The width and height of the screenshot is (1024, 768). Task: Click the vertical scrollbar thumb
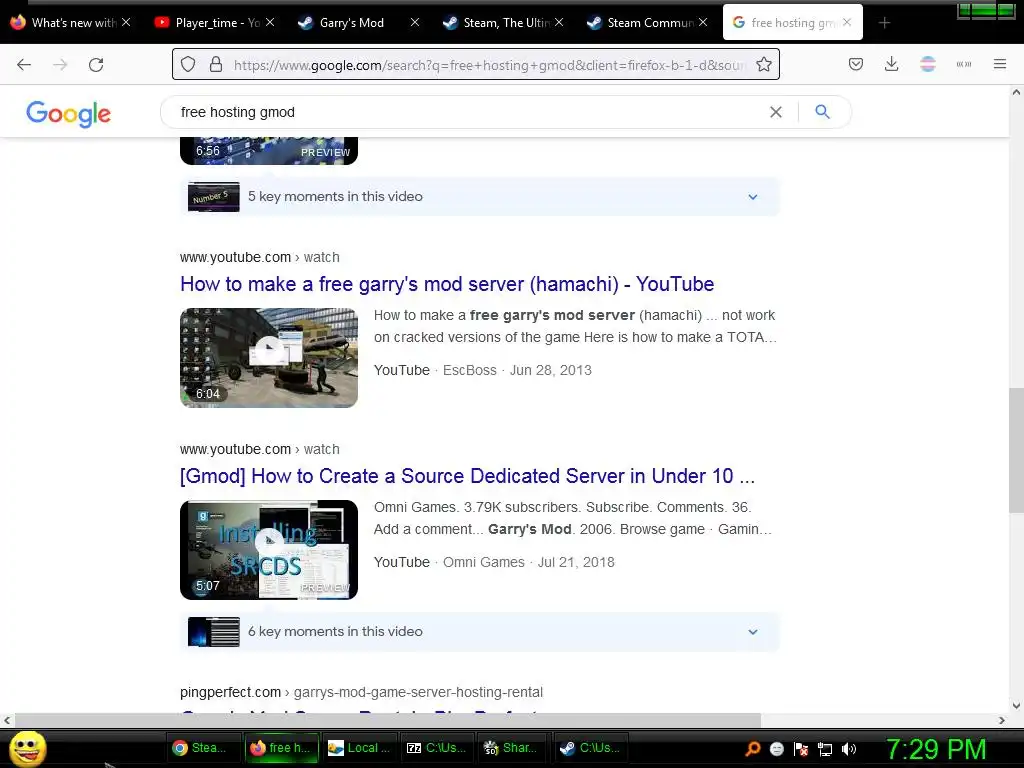(x=1016, y=451)
